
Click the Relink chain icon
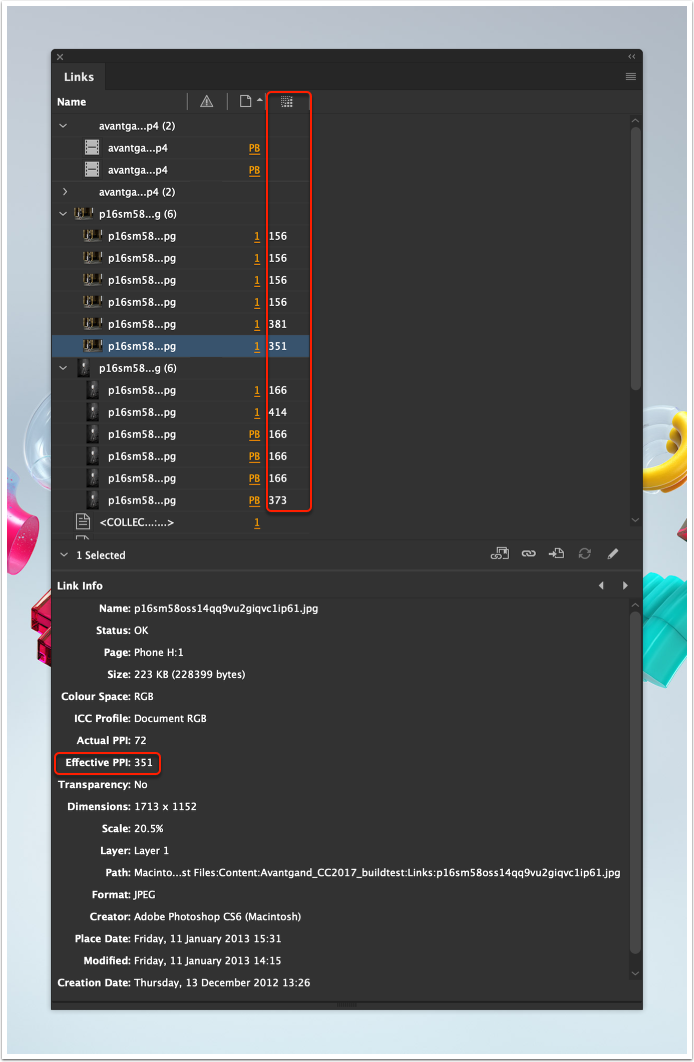point(528,554)
